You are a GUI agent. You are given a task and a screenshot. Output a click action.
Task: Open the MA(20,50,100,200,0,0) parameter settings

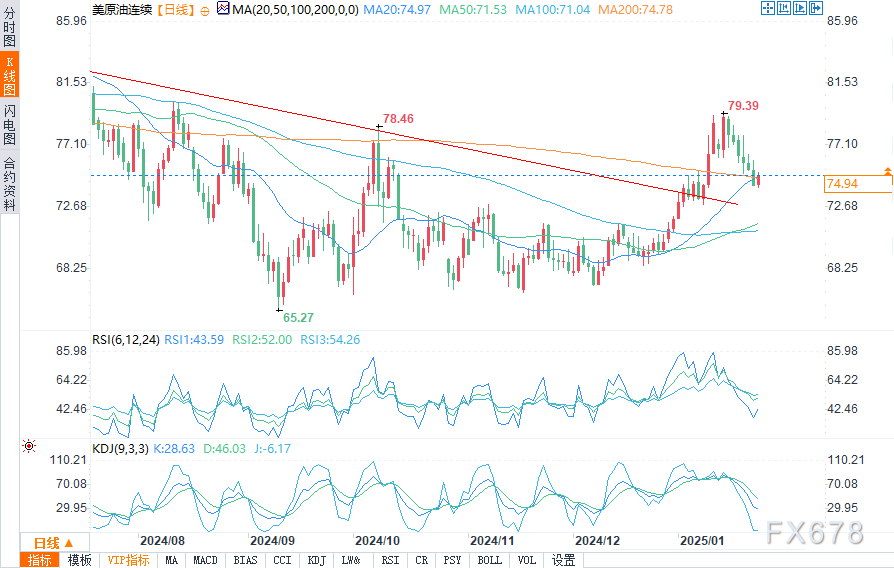click(x=295, y=10)
